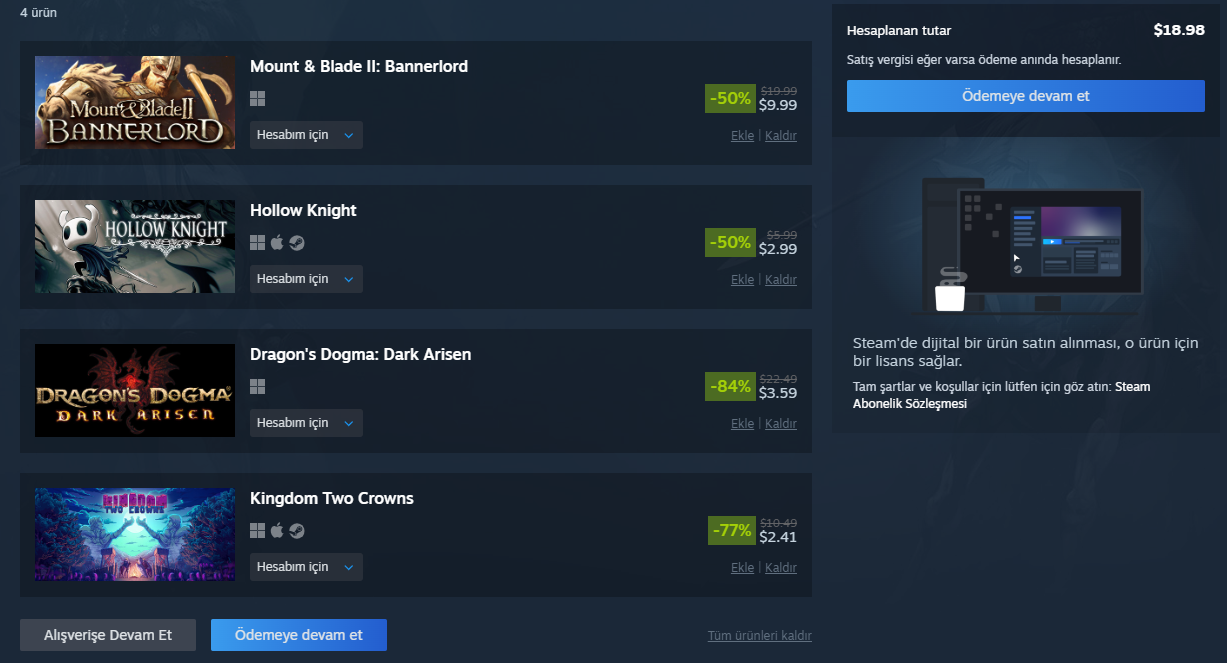Click 'Tüm ürünleri kaldır' link
The width and height of the screenshot is (1227, 663).
click(x=759, y=636)
